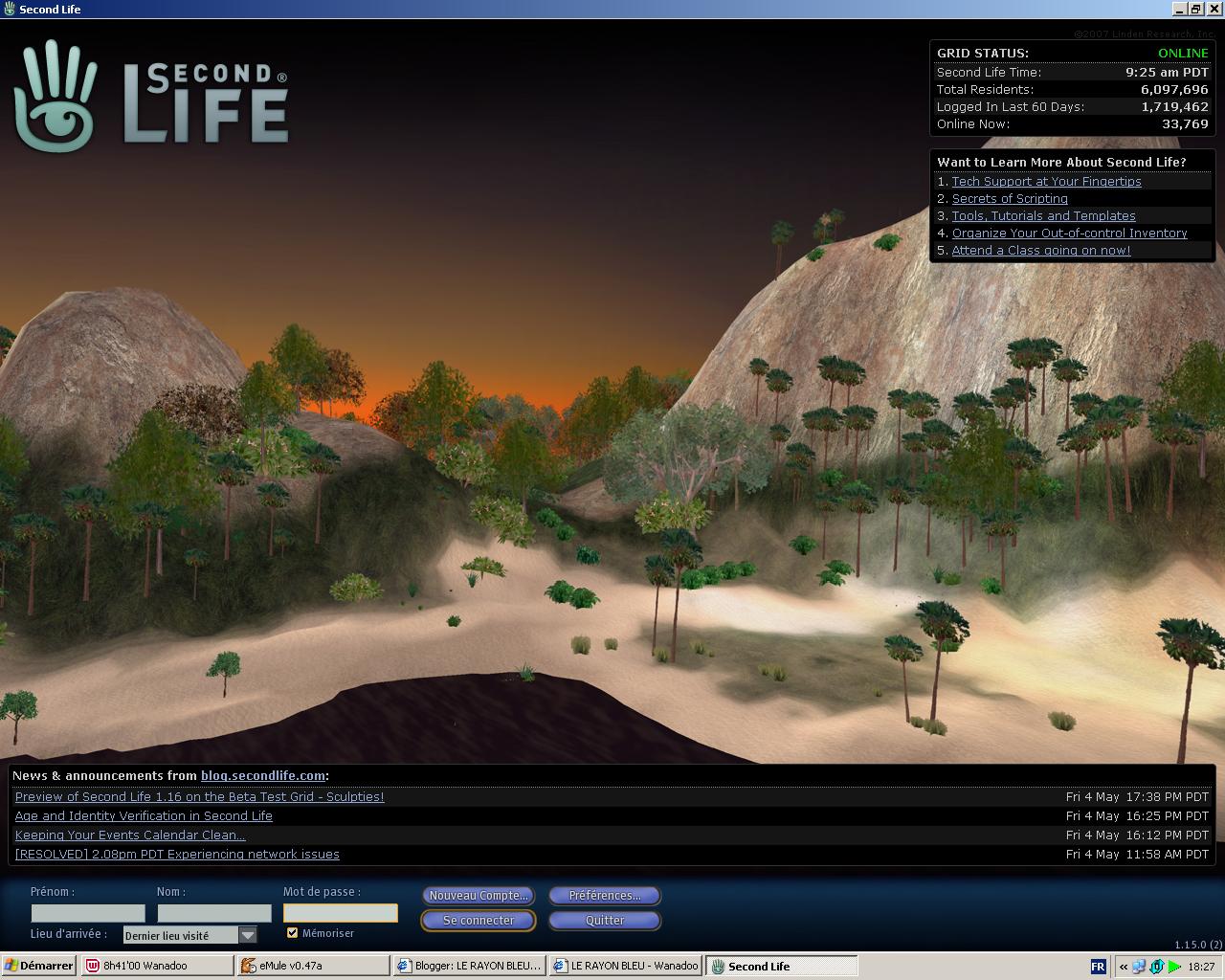Click the Nom input field
The width and height of the screenshot is (1225, 980).
point(214,913)
